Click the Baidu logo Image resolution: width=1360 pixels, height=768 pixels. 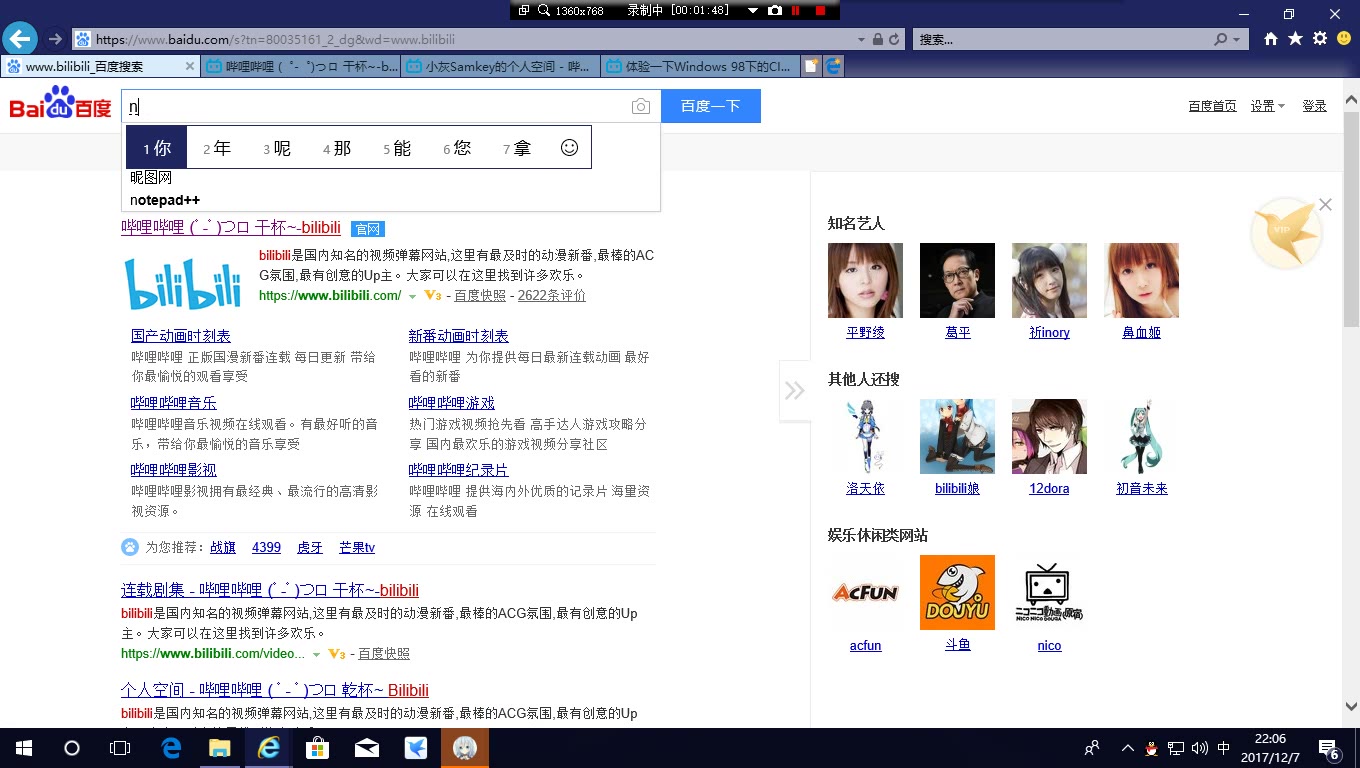[x=60, y=103]
